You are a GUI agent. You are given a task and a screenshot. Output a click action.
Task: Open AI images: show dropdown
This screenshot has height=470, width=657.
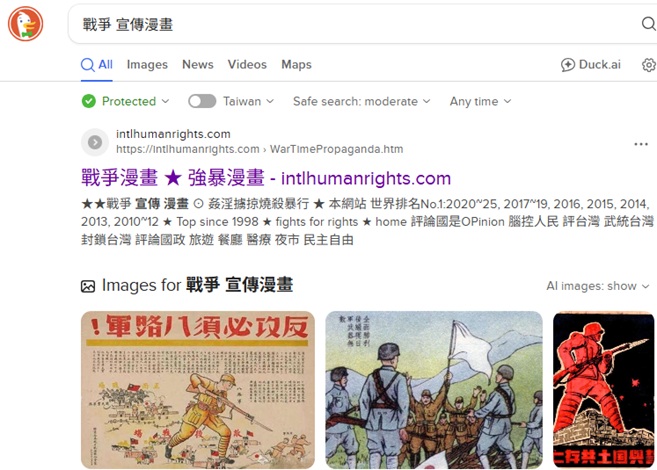(x=598, y=286)
